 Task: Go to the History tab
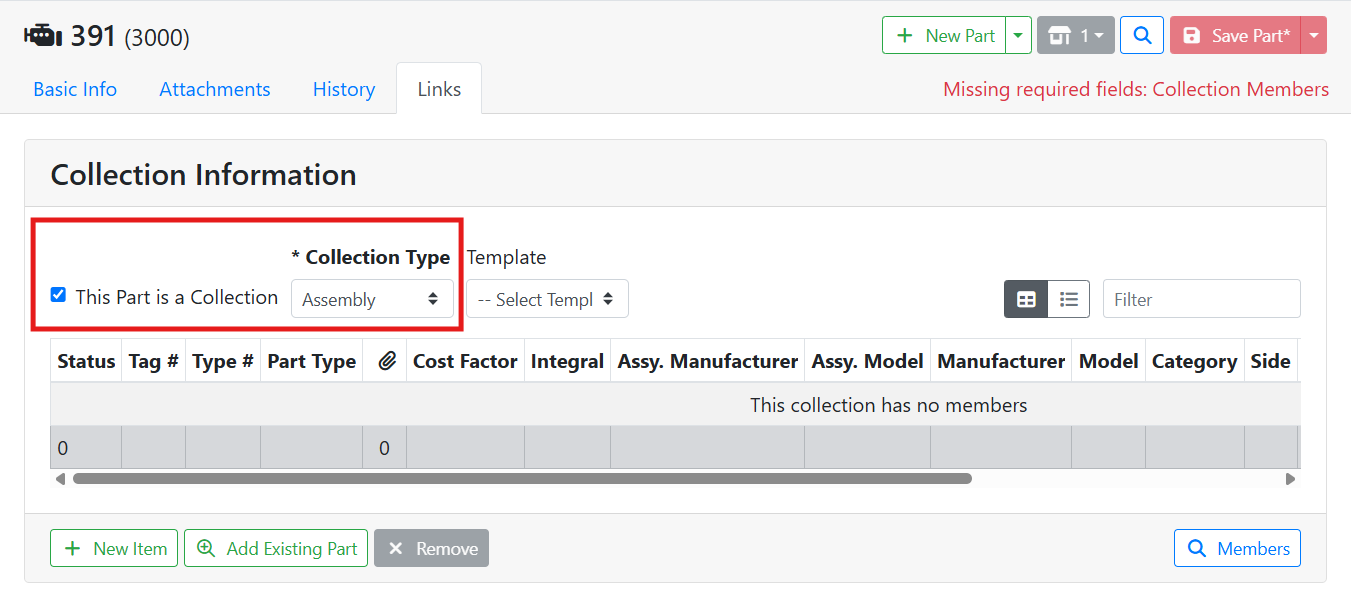[x=344, y=89]
